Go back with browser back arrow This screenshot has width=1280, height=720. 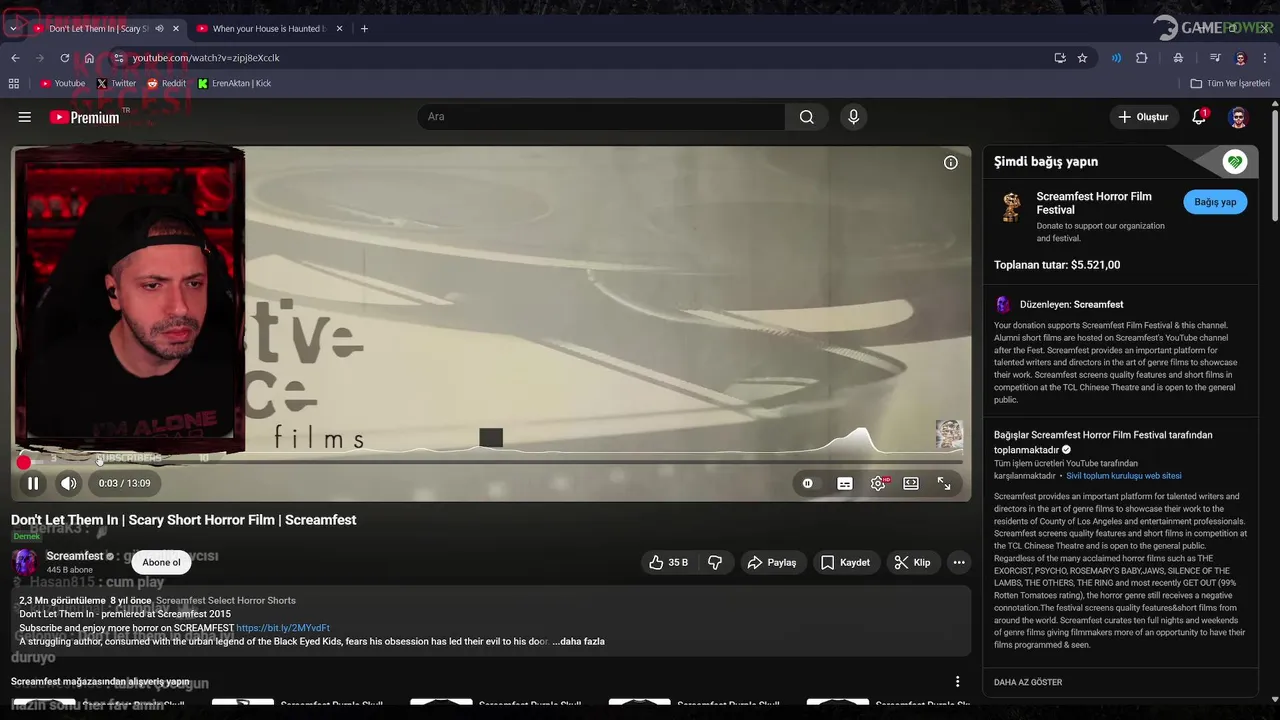pyautogui.click(x=15, y=58)
